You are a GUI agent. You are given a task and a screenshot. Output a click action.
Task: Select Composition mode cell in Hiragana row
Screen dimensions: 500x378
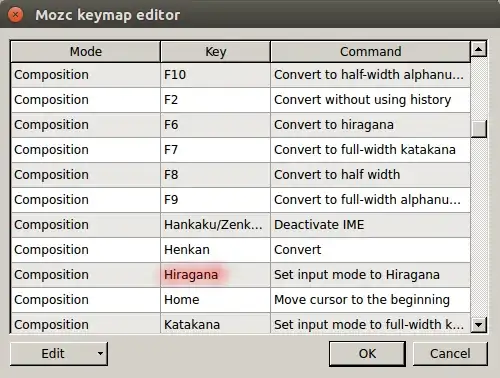[x=86, y=275]
